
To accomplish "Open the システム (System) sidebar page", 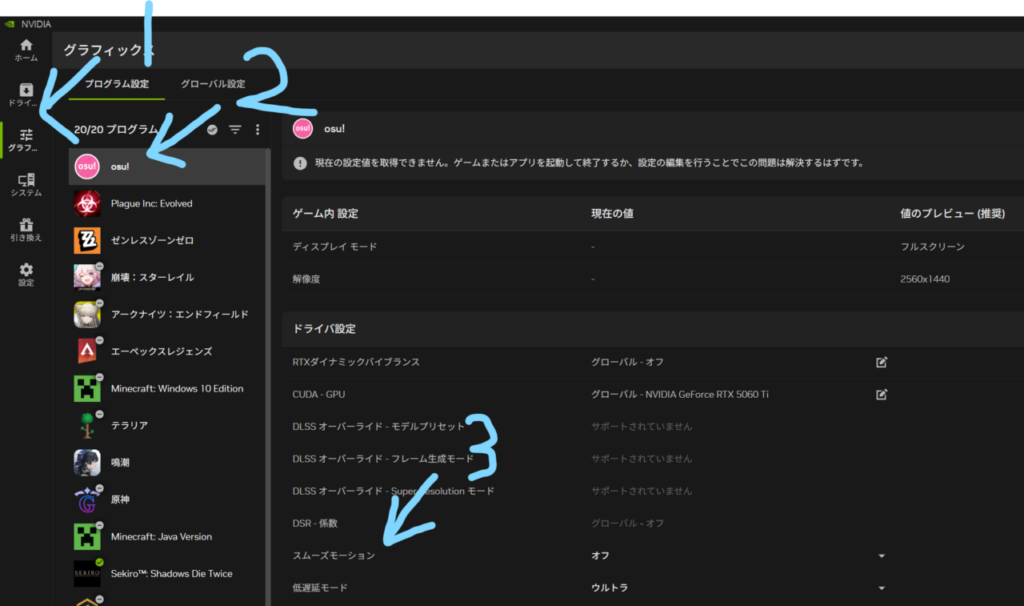I will (x=26, y=184).
